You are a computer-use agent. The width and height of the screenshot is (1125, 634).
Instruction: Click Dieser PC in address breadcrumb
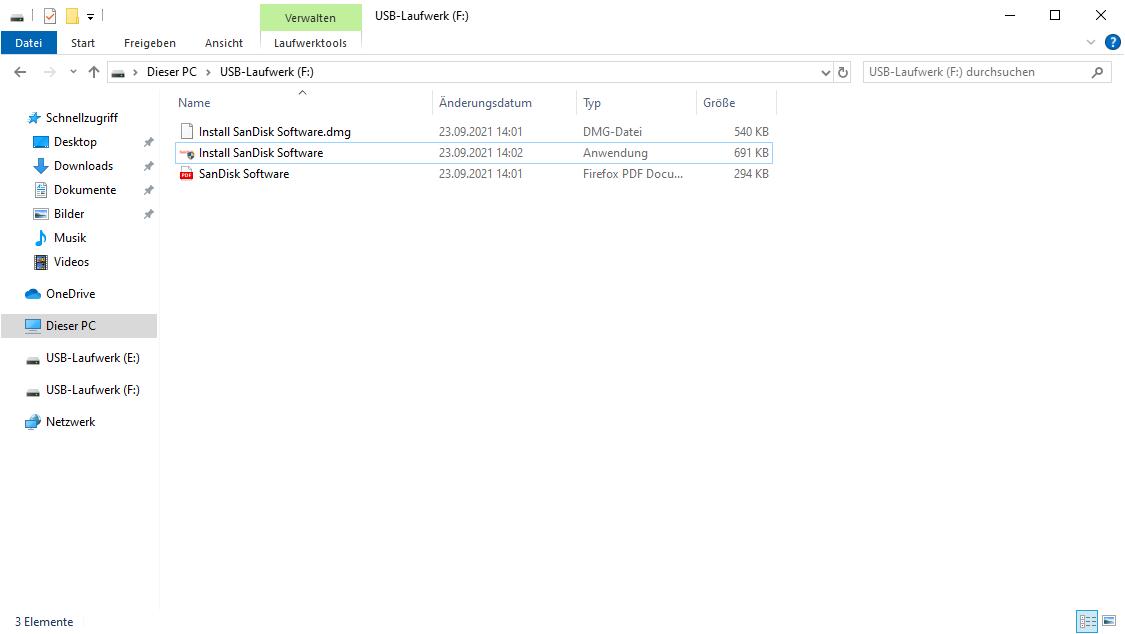click(171, 72)
